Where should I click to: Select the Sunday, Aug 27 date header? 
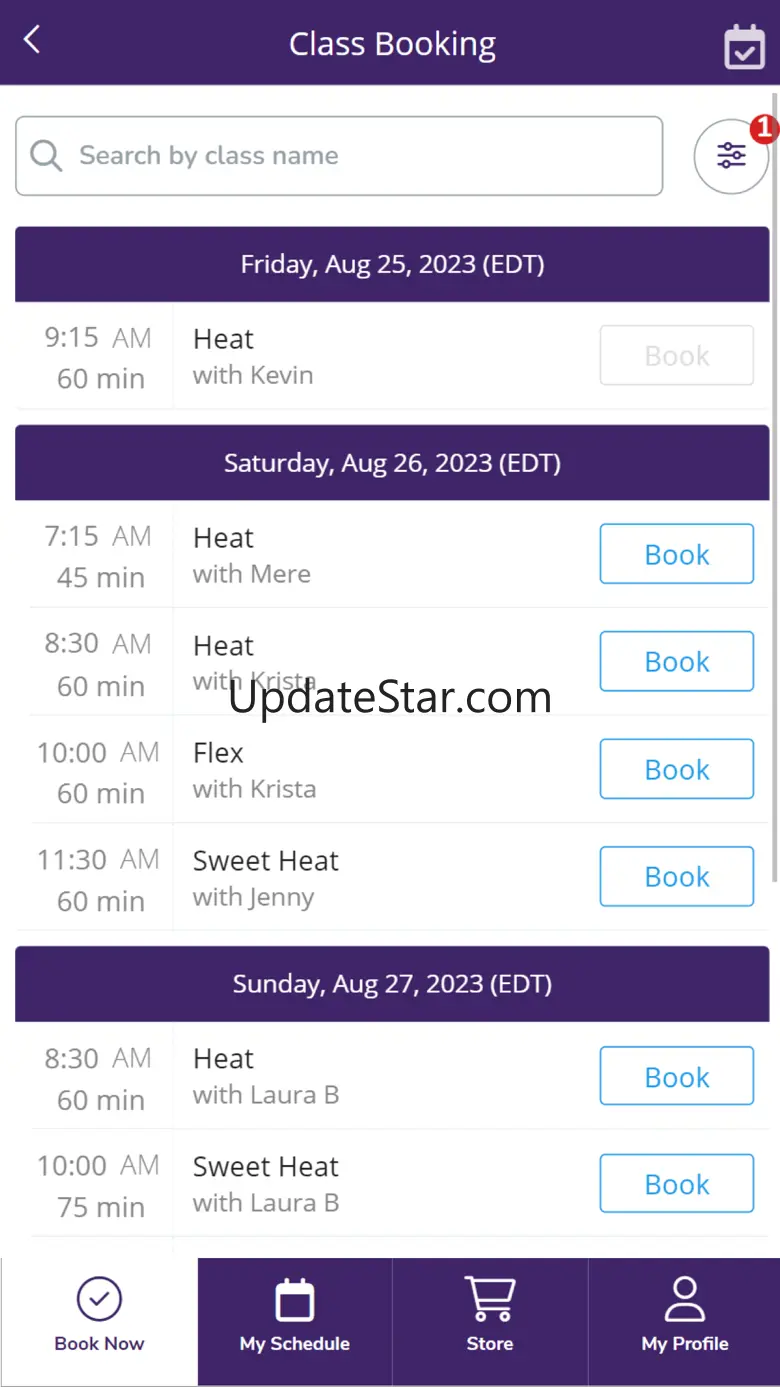click(x=392, y=984)
